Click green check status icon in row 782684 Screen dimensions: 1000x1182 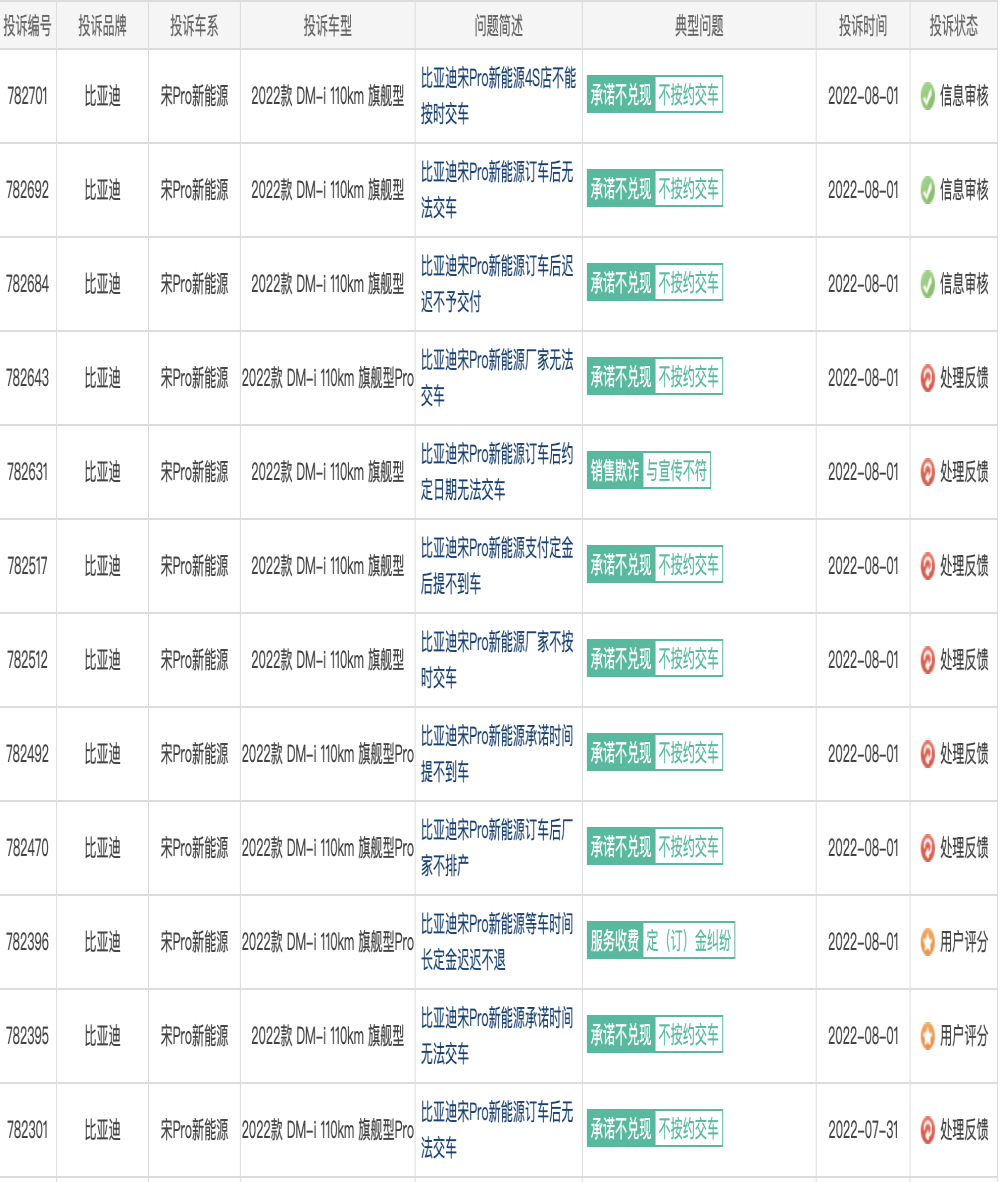point(928,284)
